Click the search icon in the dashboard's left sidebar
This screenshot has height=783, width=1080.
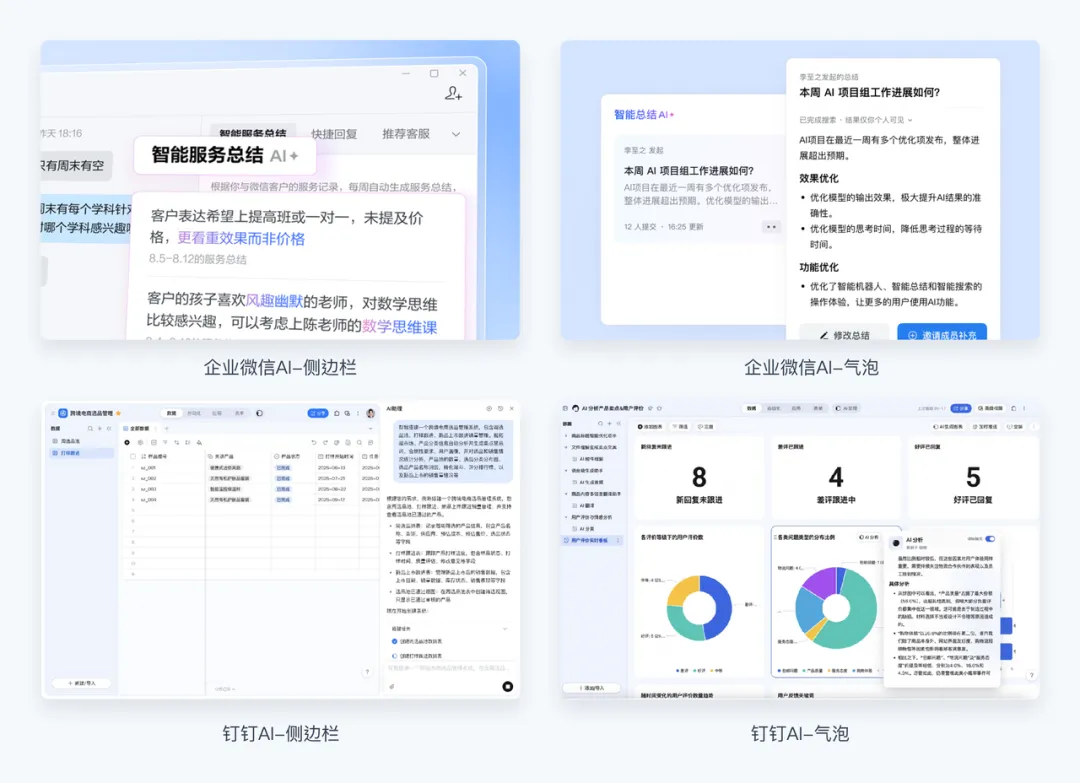pos(601,424)
